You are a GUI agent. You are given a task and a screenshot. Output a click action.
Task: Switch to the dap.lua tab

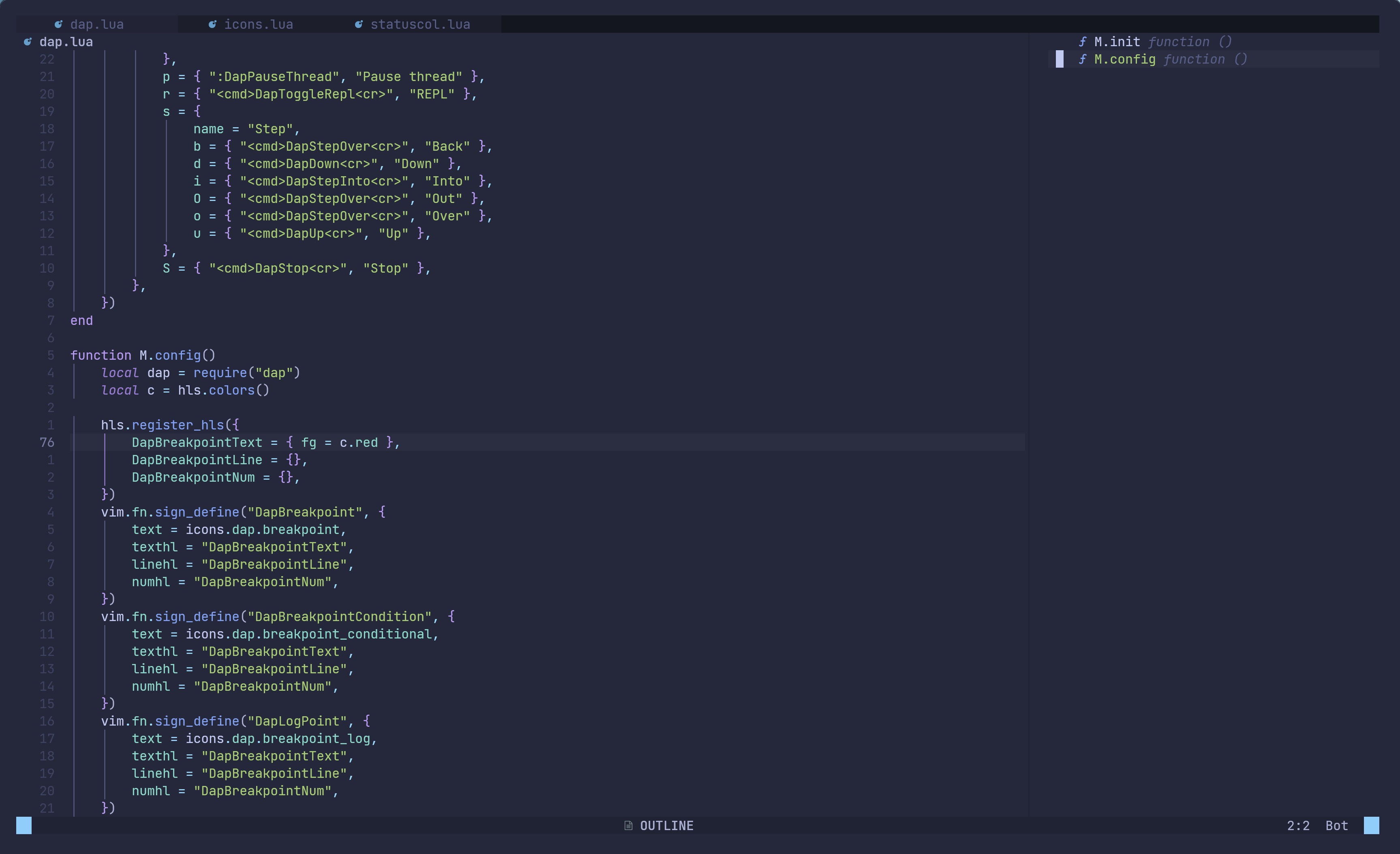(x=96, y=24)
